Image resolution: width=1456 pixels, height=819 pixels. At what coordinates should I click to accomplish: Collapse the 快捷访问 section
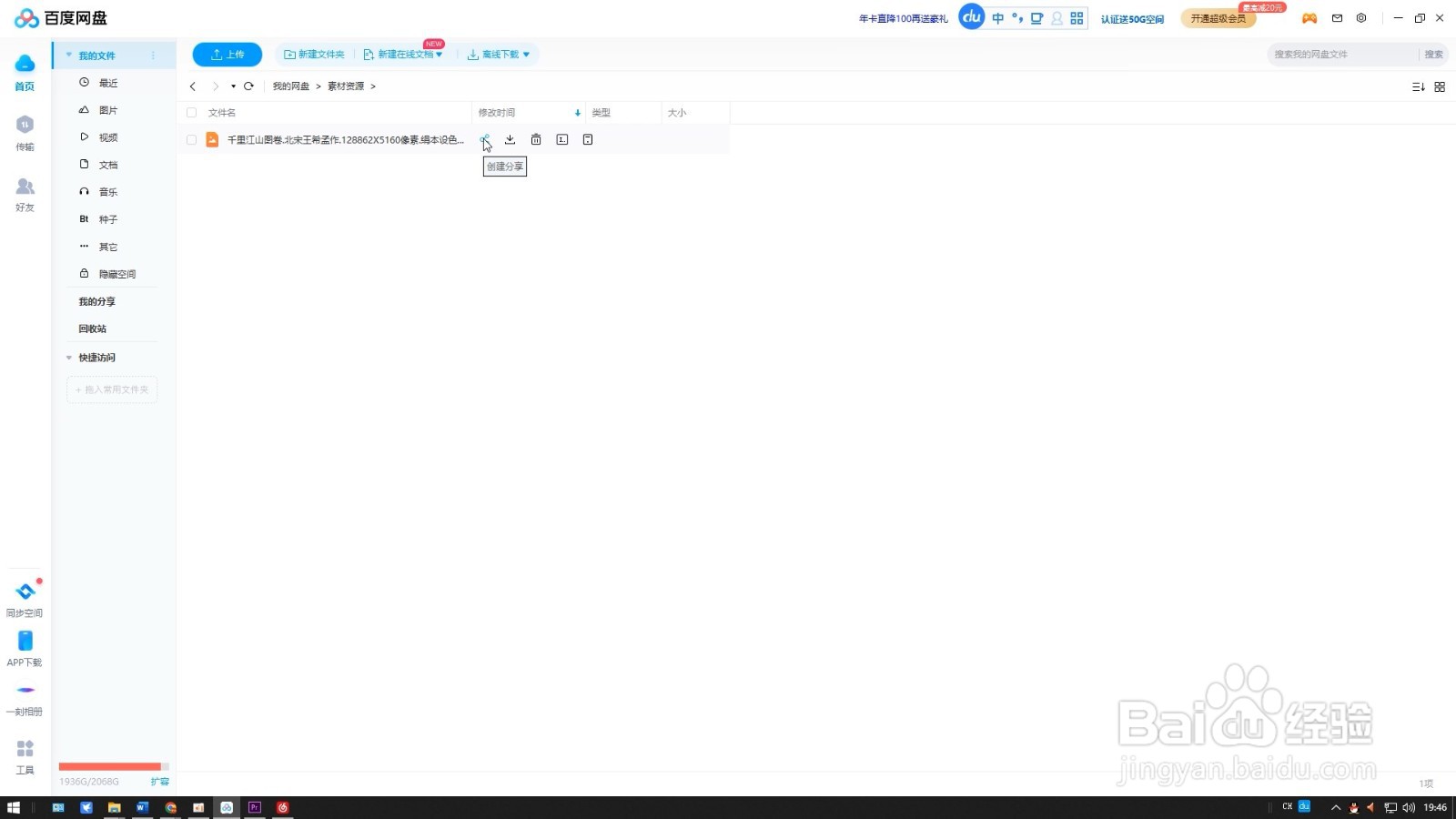pyautogui.click(x=68, y=358)
